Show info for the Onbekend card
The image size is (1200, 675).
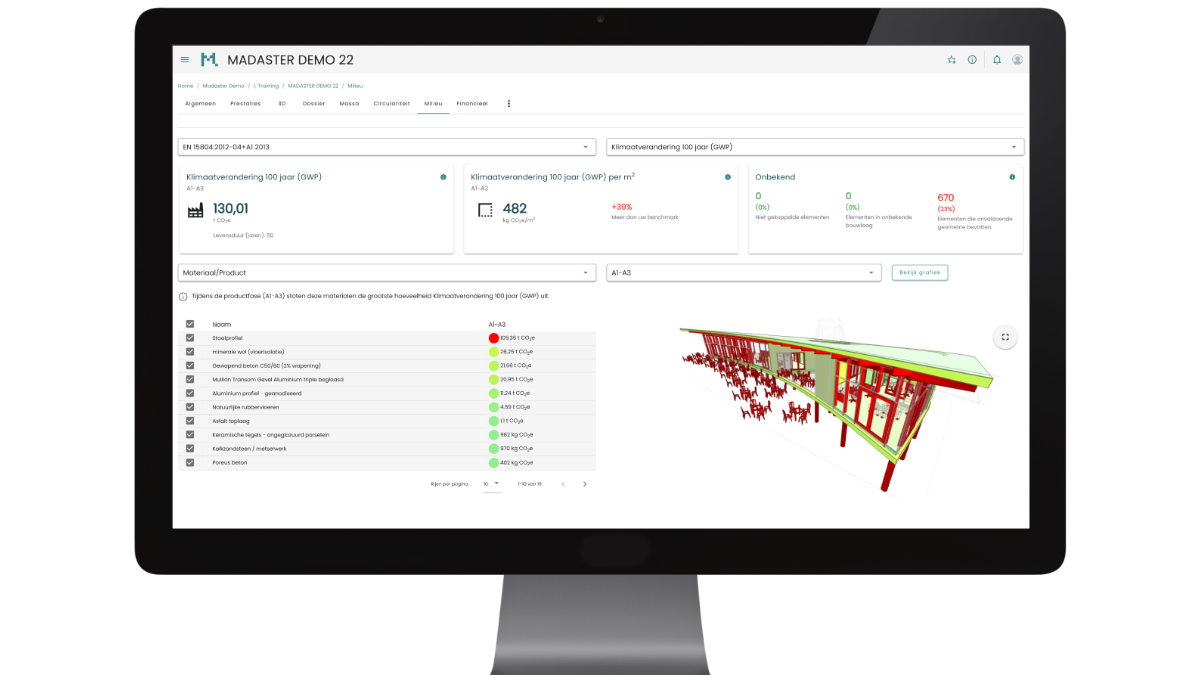(x=1012, y=177)
